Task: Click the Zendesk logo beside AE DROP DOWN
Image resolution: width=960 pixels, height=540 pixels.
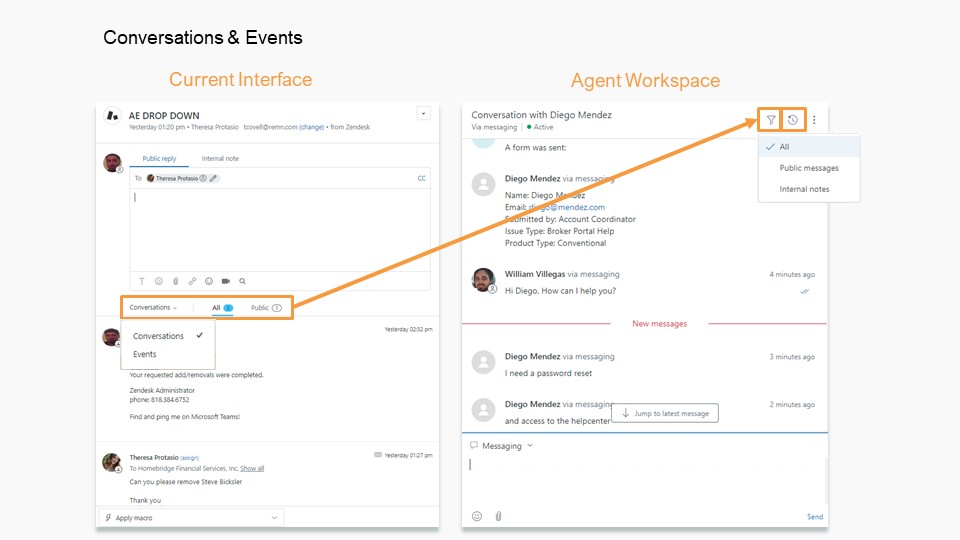Action: click(x=113, y=115)
